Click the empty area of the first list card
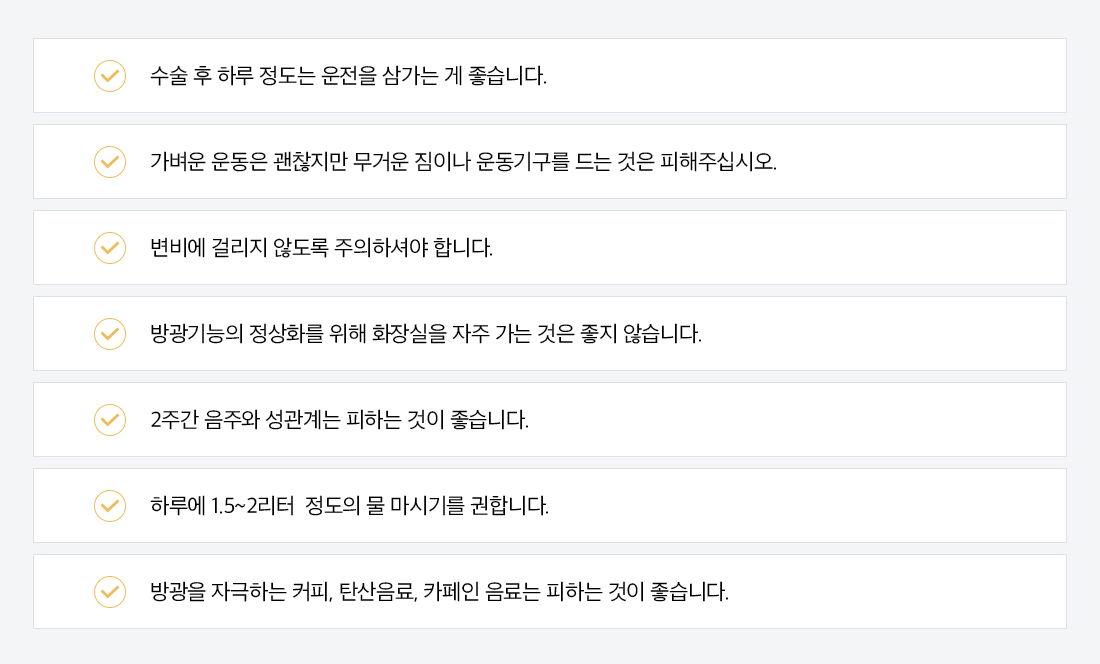 click(807, 76)
